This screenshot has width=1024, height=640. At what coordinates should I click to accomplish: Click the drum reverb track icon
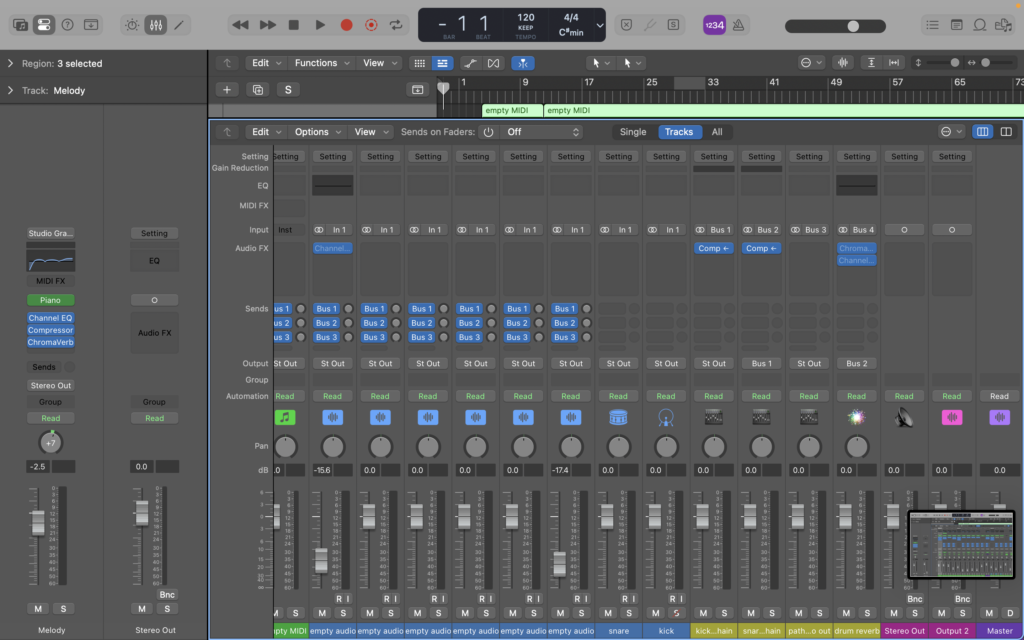[856, 417]
